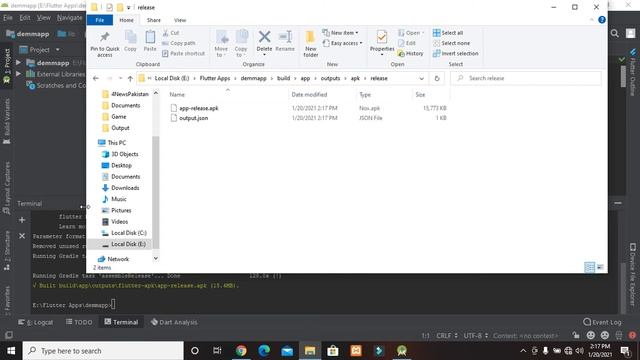Screen dimensions: 640x360
Task: Open Explorer help icon
Action: tap(602, 20)
